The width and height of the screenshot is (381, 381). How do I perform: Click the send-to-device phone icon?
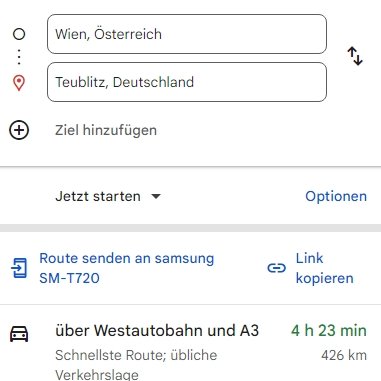pyautogui.click(x=19, y=268)
